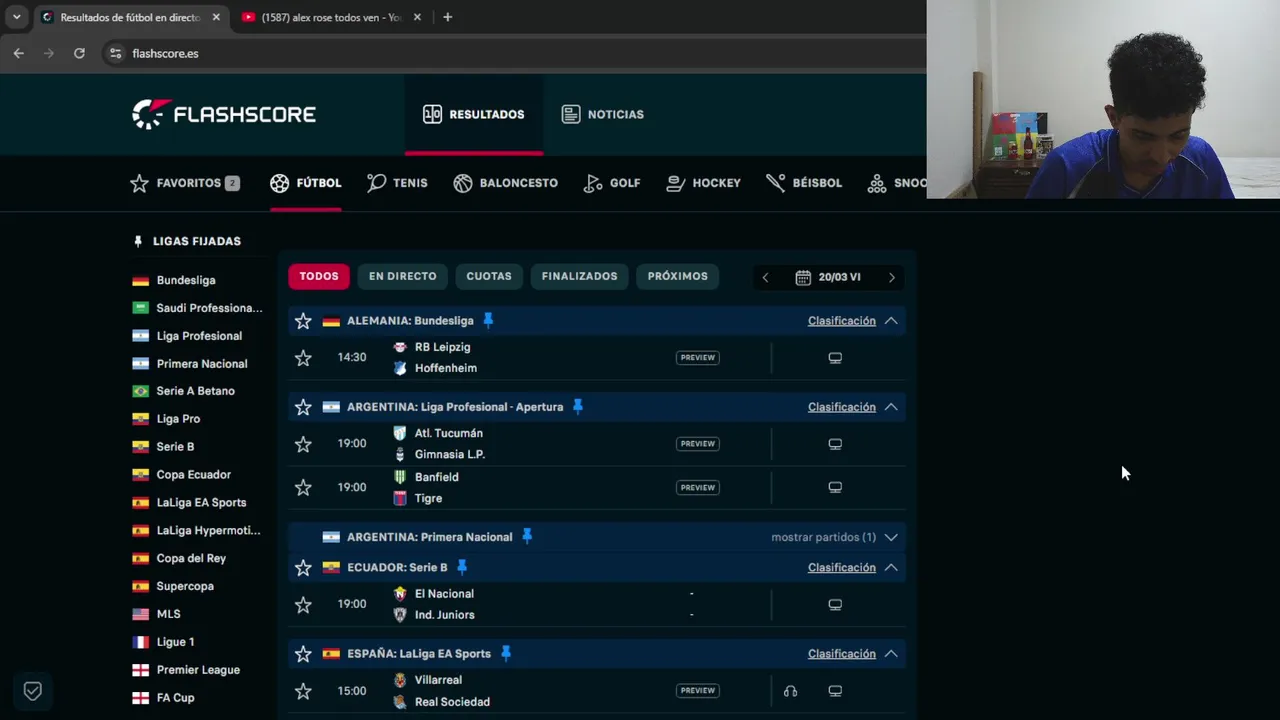Open the calendar date picker 20/03 VI
The image size is (1280, 720).
click(828, 277)
